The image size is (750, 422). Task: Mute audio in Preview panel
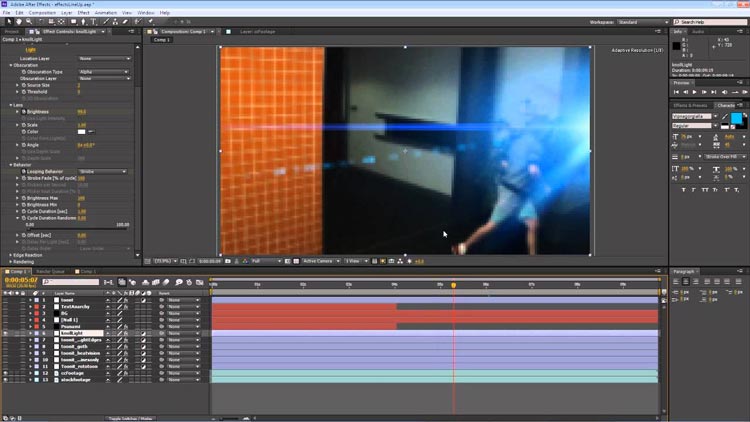click(x=724, y=92)
